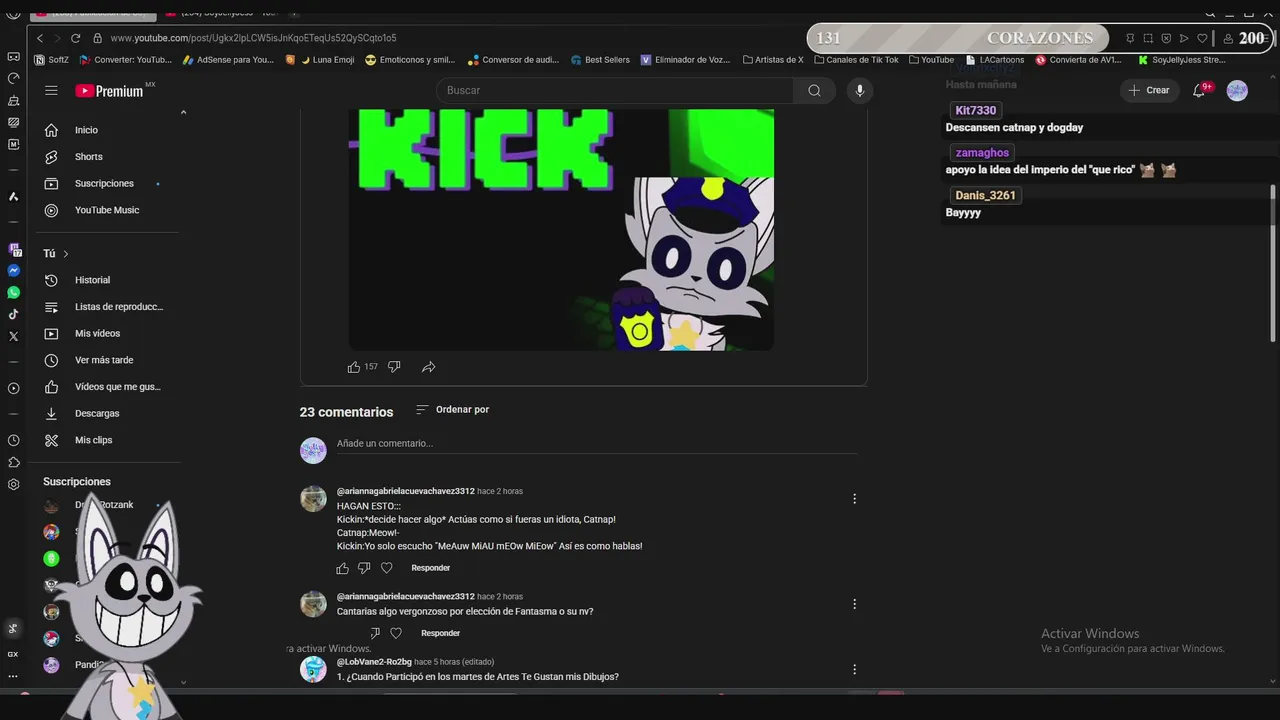This screenshot has height=720, width=1280.
Task: Open TikTok in the Opera sidebar
Action: tap(13, 315)
